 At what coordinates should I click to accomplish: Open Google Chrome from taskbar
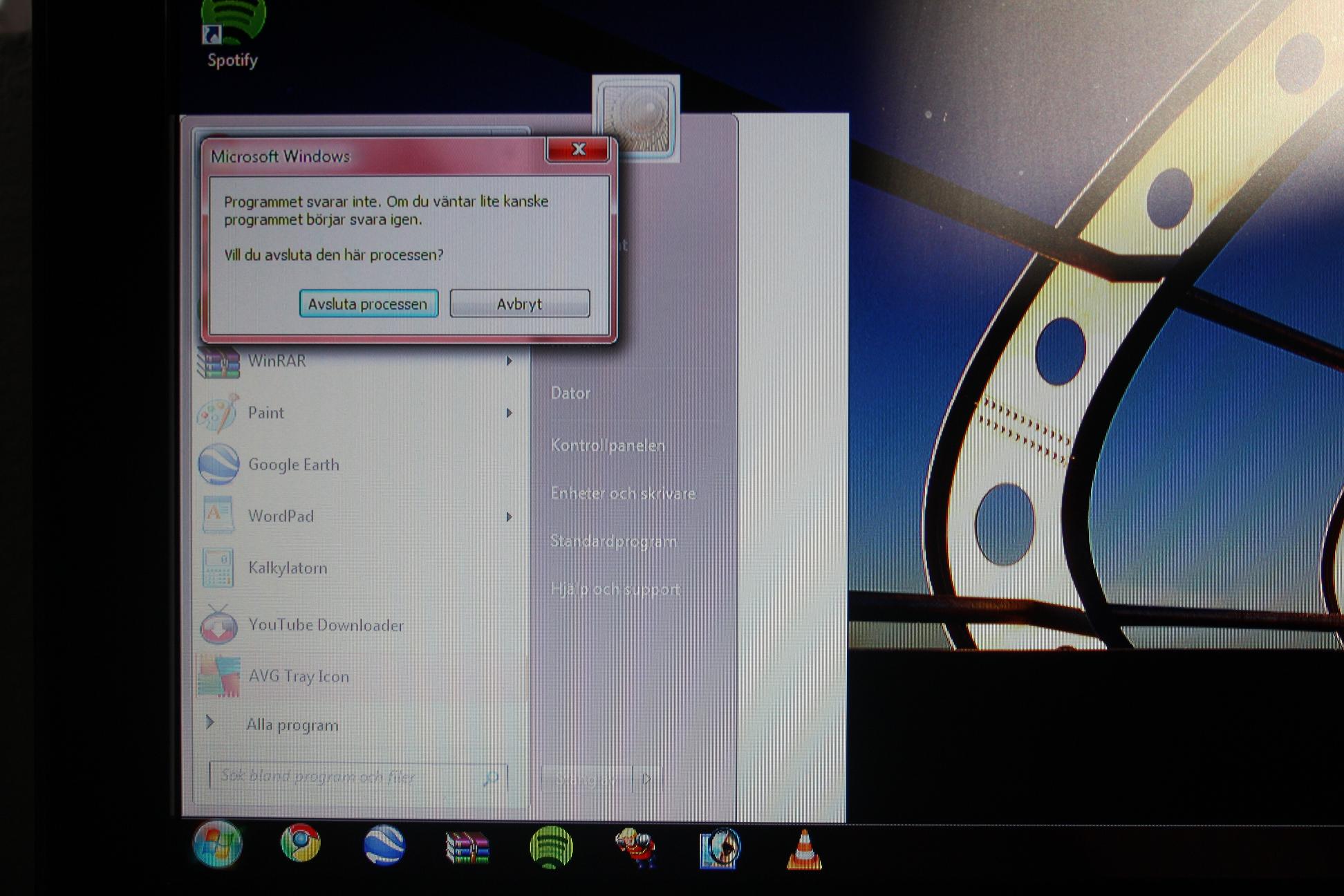click(301, 843)
